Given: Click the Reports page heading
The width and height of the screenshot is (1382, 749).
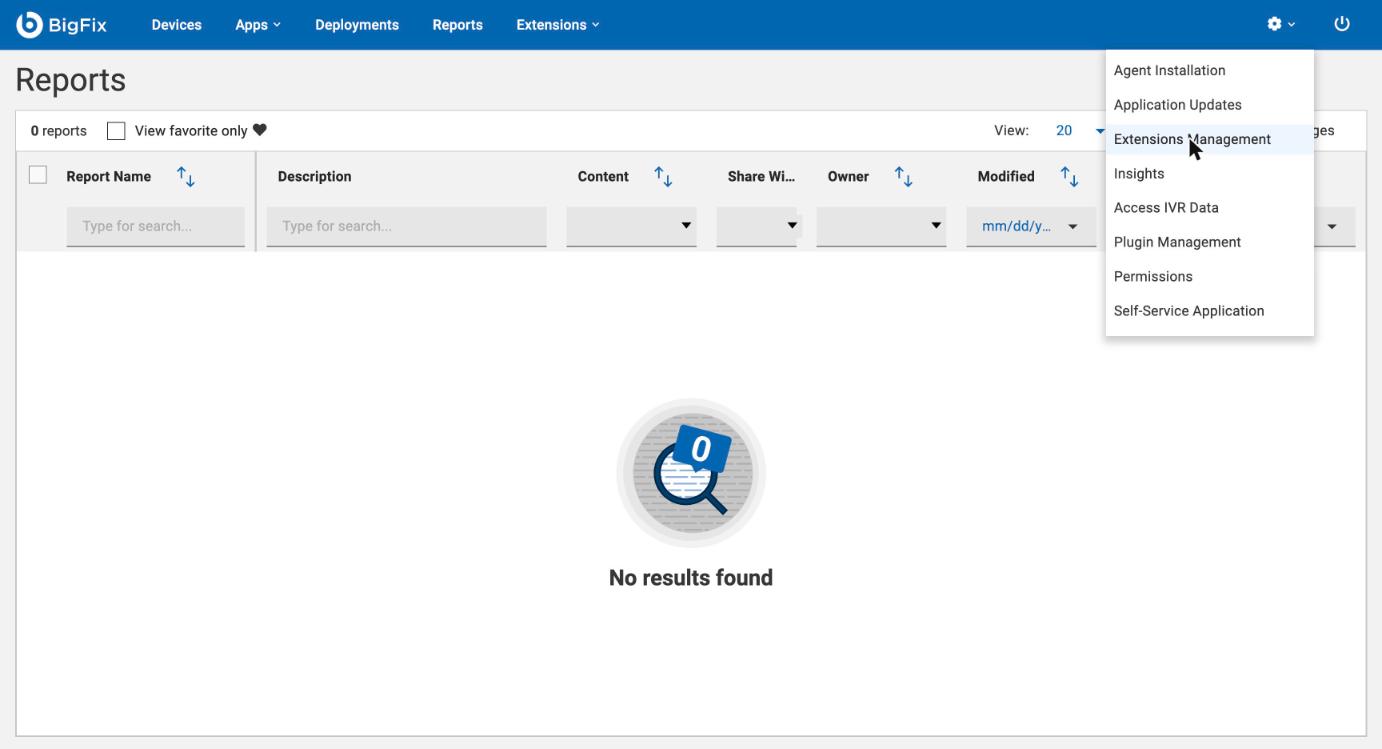Looking at the screenshot, I should [71, 80].
